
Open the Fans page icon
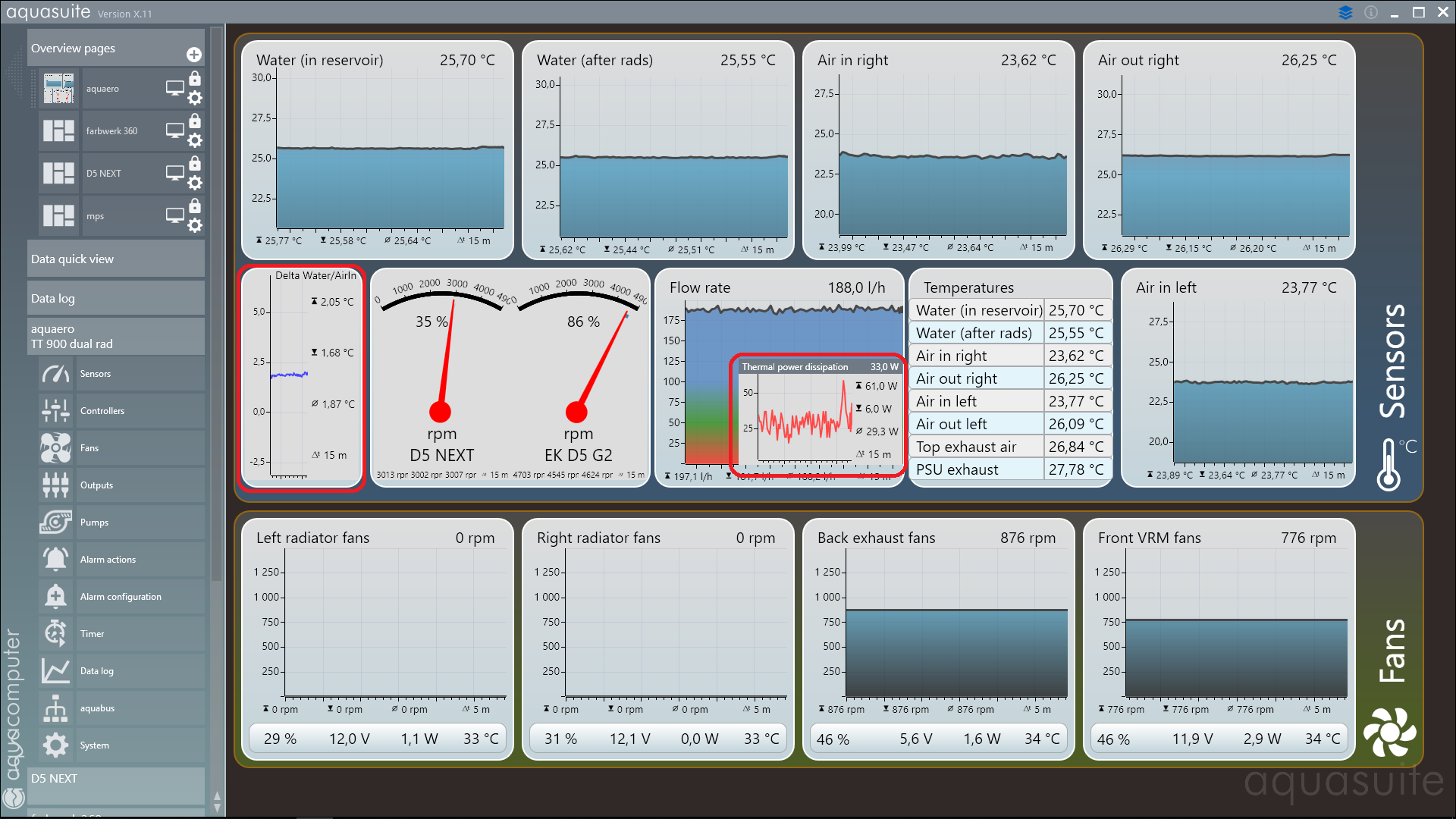55,448
